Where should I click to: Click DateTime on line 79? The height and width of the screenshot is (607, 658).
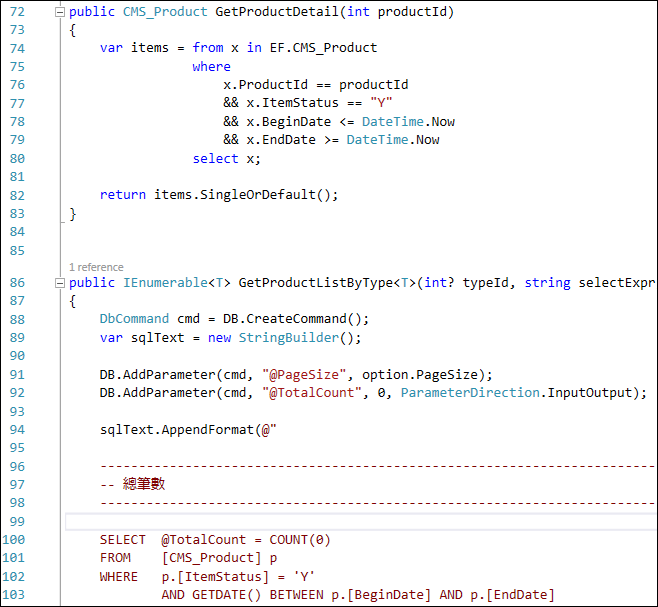coord(377,140)
